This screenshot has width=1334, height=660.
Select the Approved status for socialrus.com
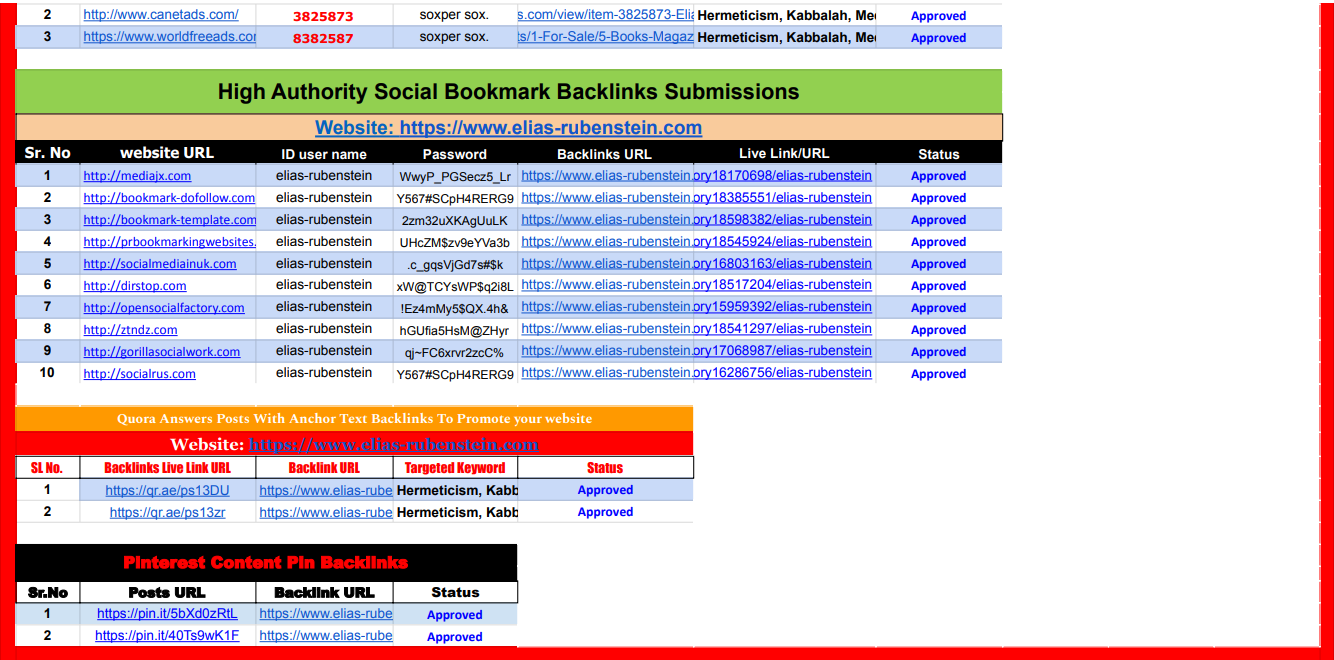point(938,374)
